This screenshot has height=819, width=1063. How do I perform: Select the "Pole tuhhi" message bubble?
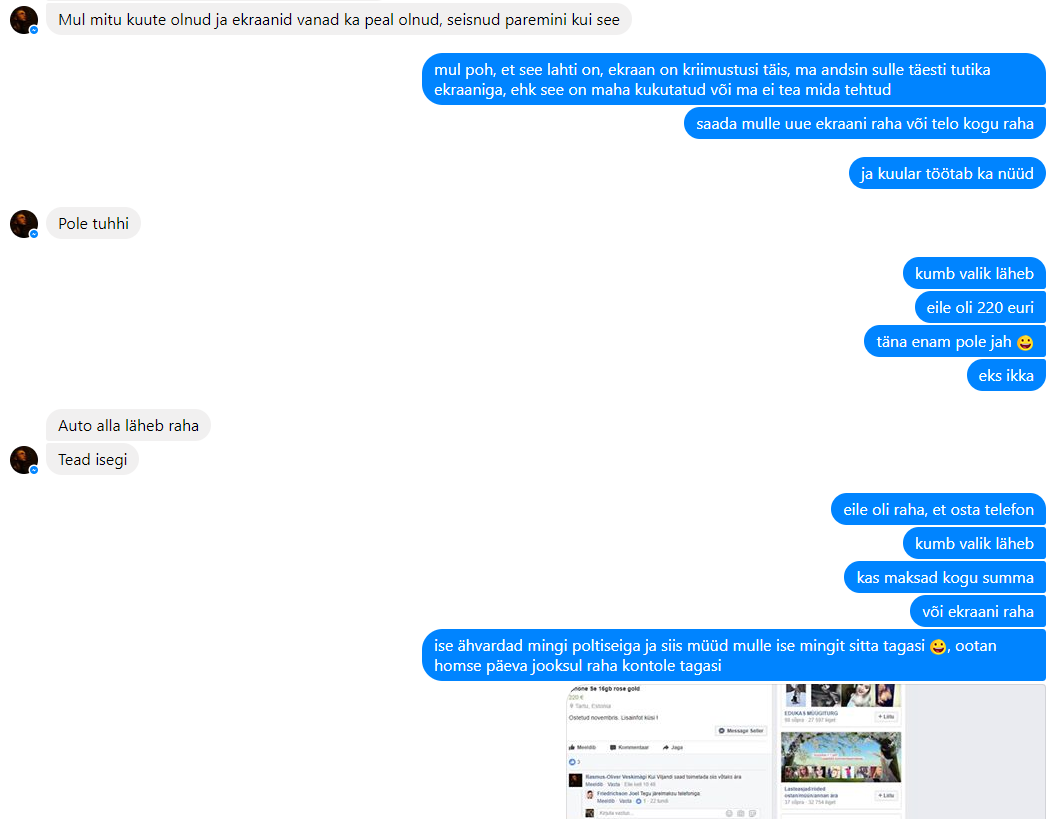94,224
